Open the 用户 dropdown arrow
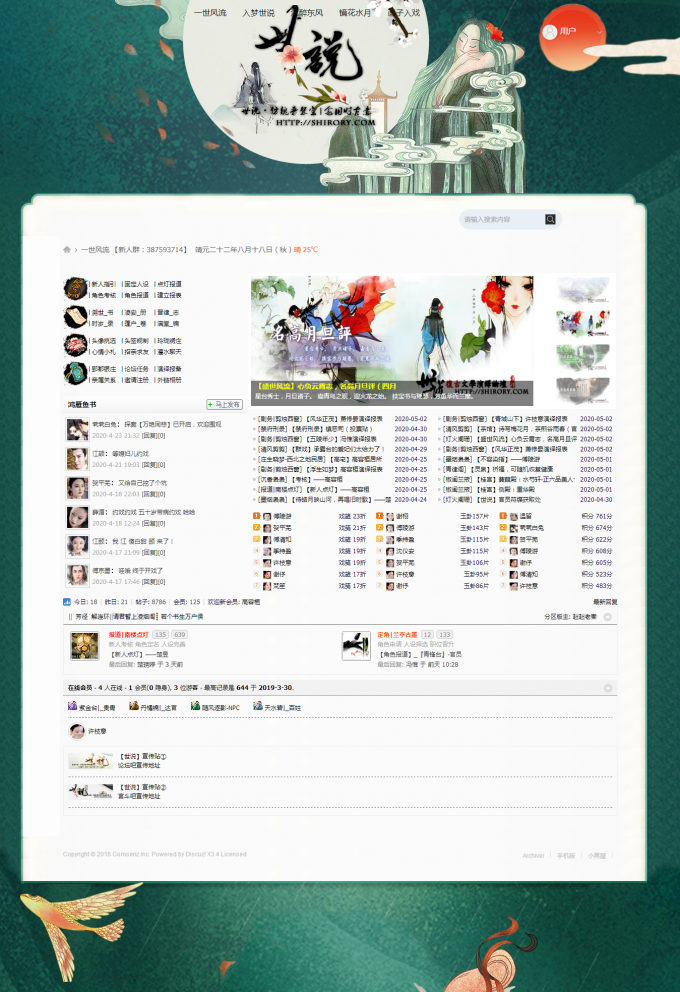 tap(599, 32)
